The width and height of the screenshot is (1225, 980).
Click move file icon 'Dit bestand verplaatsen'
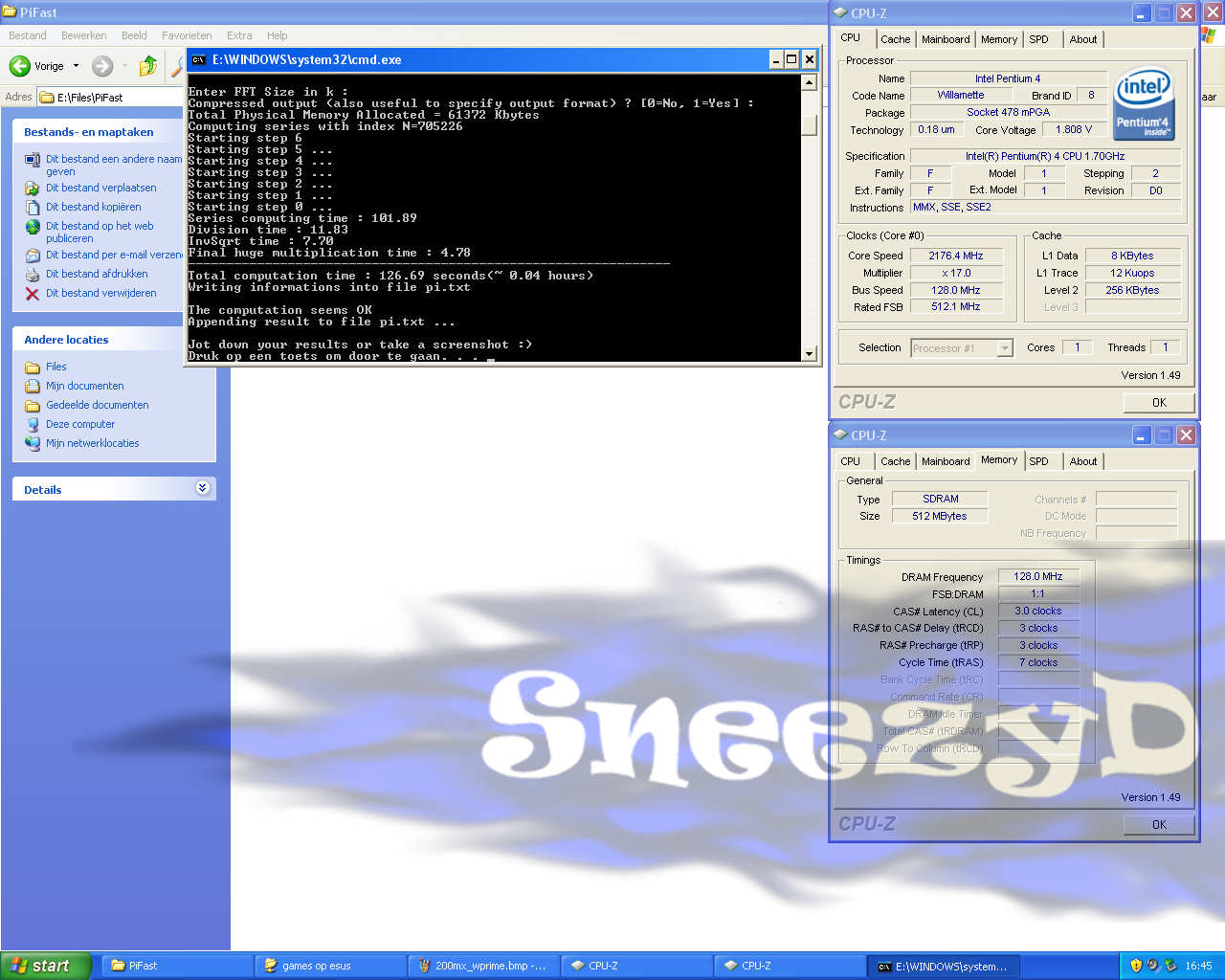pyautogui.click(x=33, y=189)
